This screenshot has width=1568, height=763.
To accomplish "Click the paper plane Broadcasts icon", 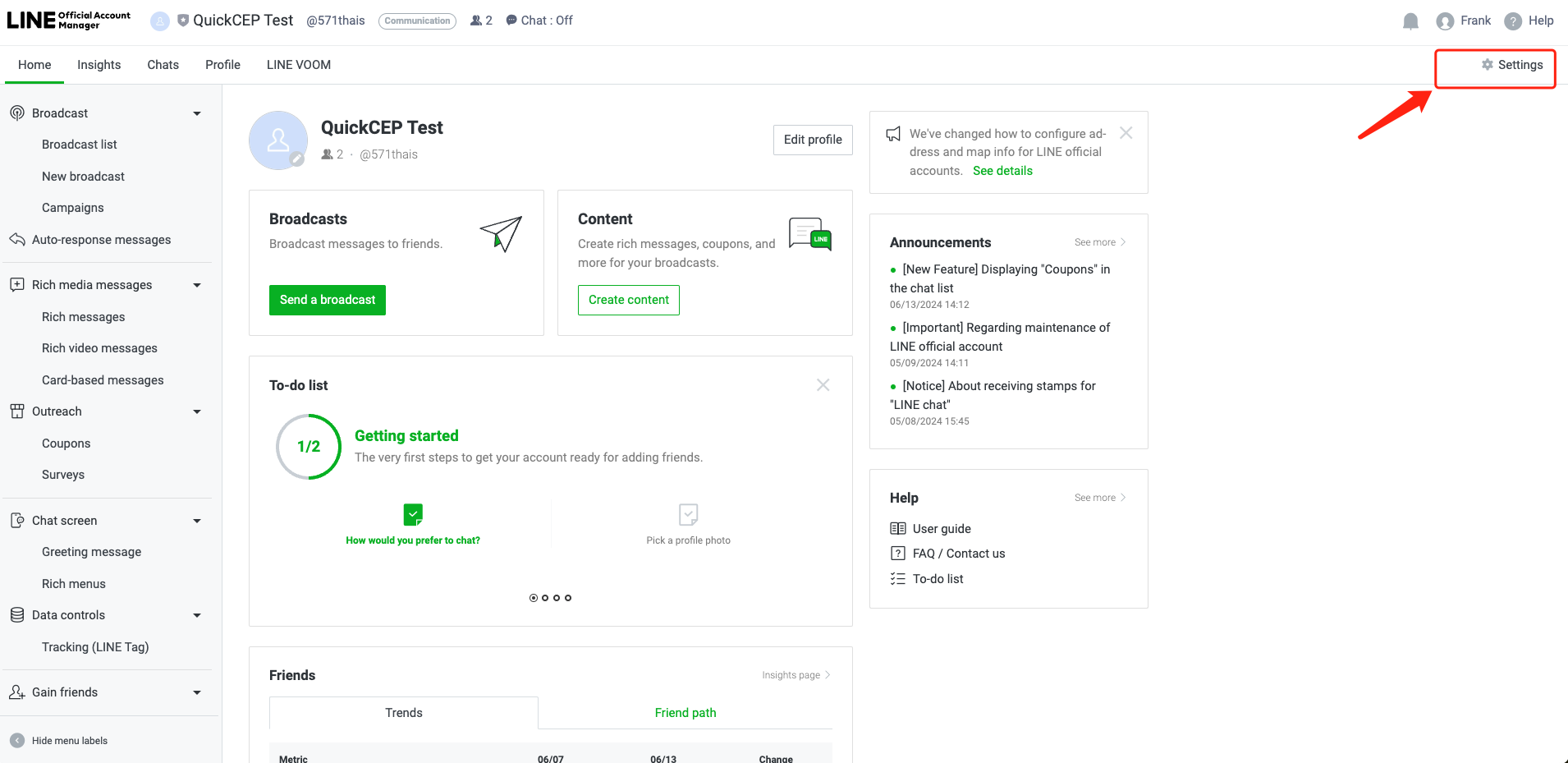I will click(502, 234).
